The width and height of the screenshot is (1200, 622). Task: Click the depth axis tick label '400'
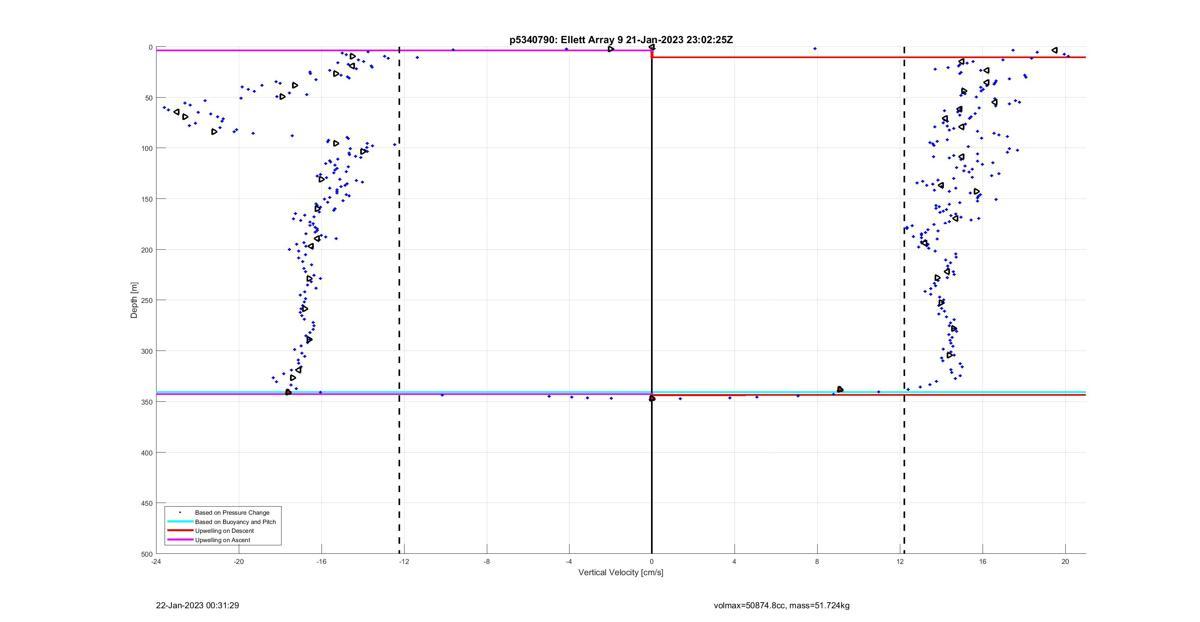point(146,452)
